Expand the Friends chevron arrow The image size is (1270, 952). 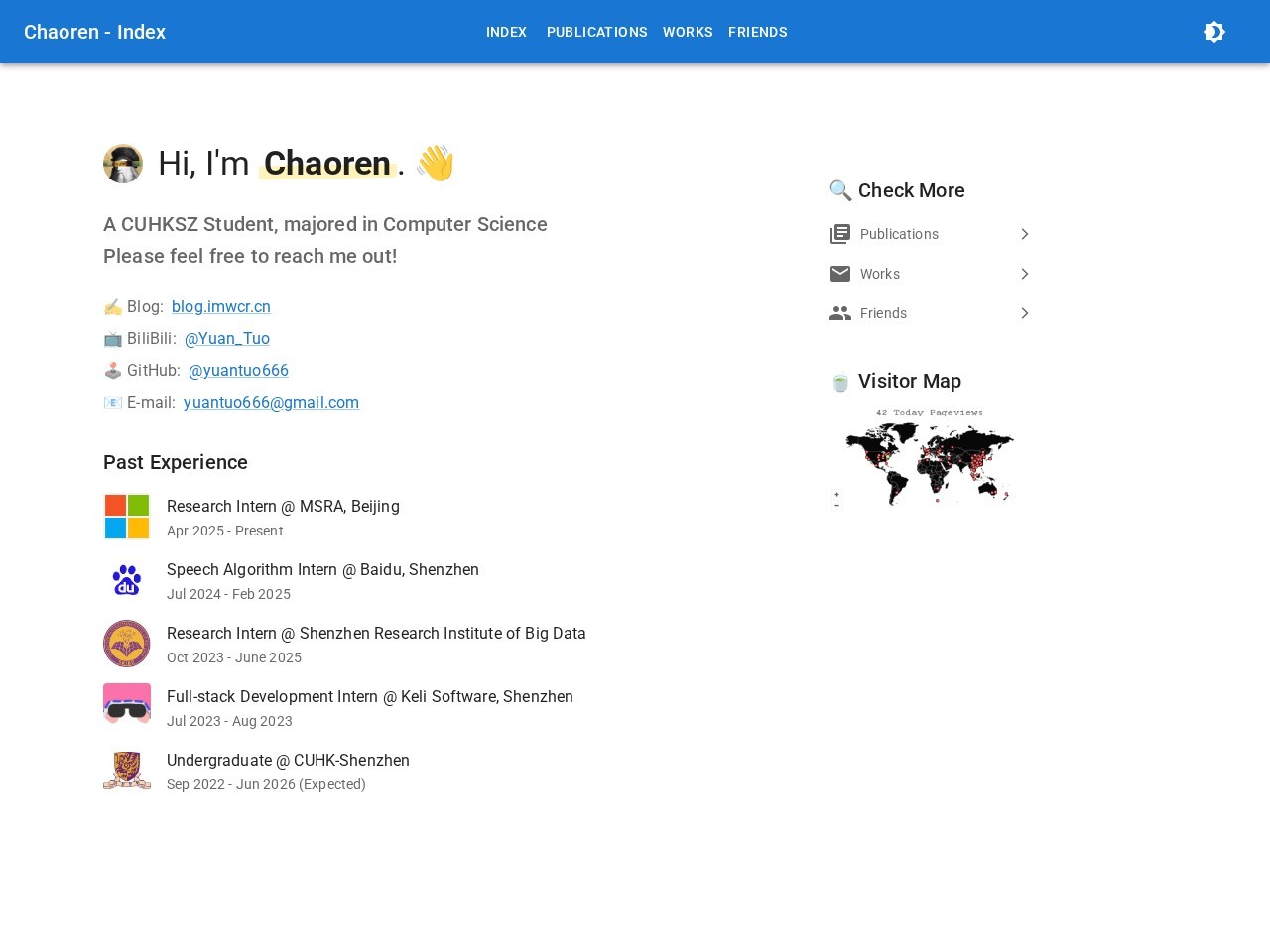pyautogui.click(x=1025, y=313)
